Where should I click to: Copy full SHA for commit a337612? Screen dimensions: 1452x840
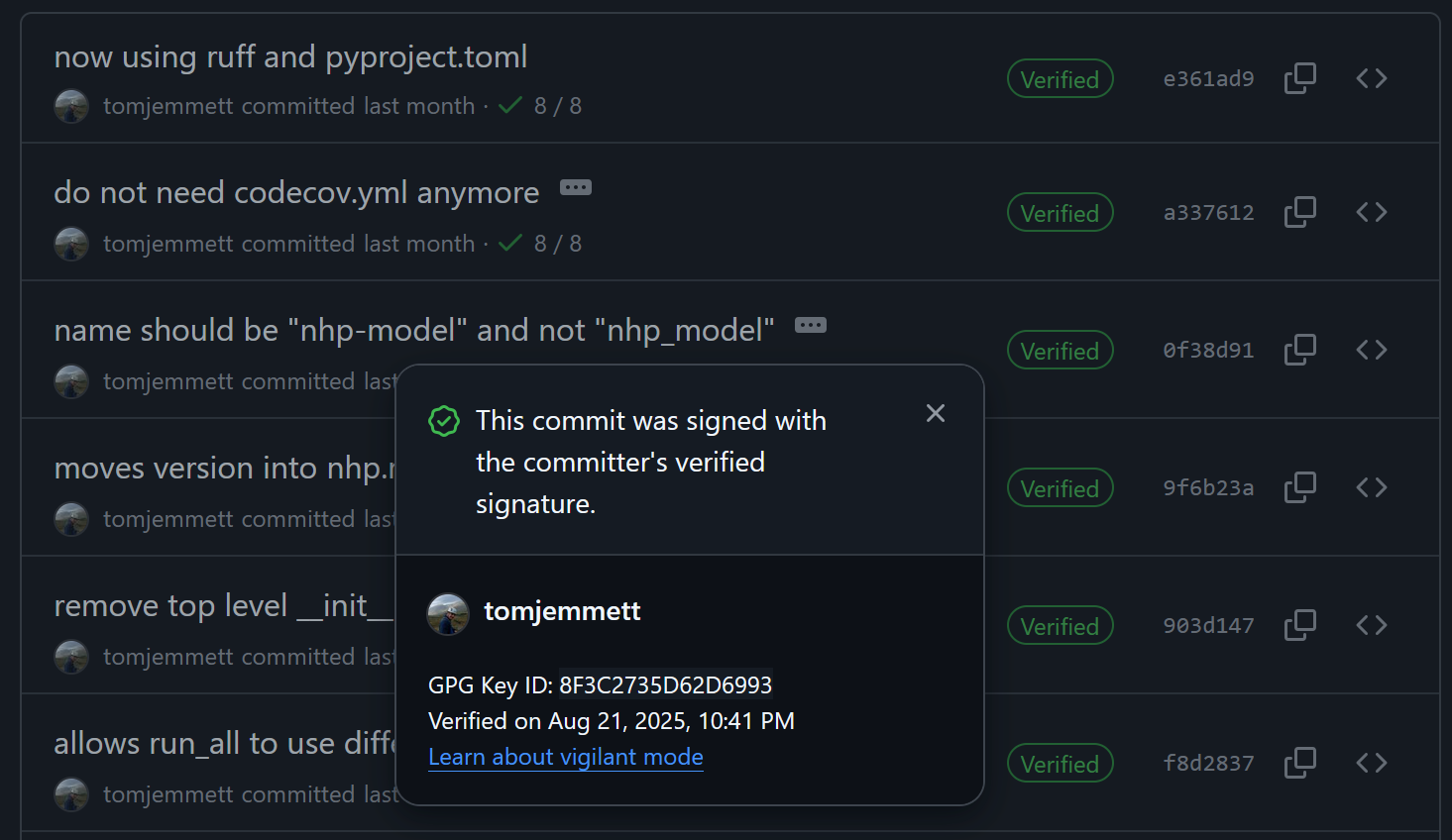pos(1299,212)
